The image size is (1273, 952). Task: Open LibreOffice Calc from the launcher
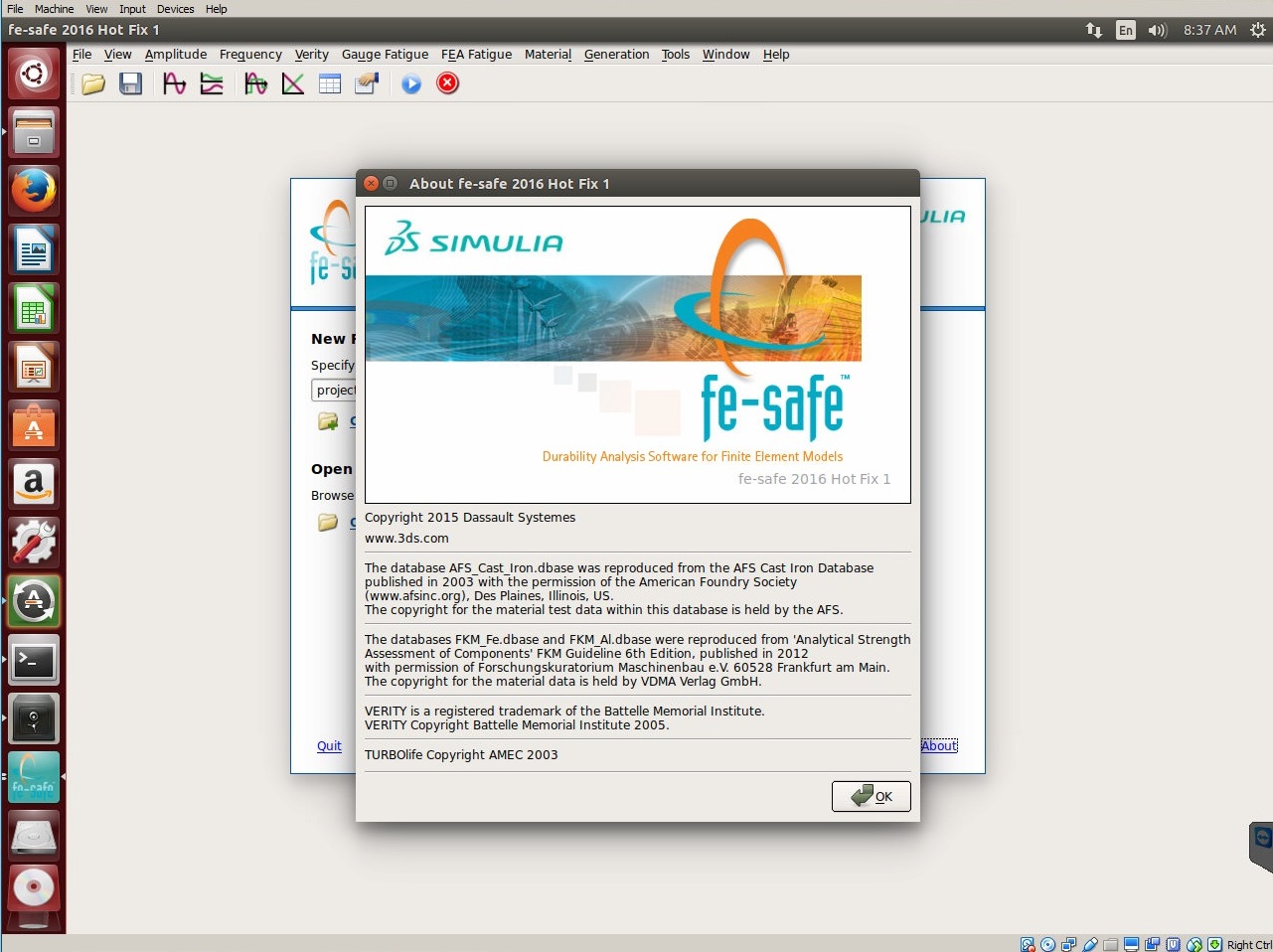[34, 308]
